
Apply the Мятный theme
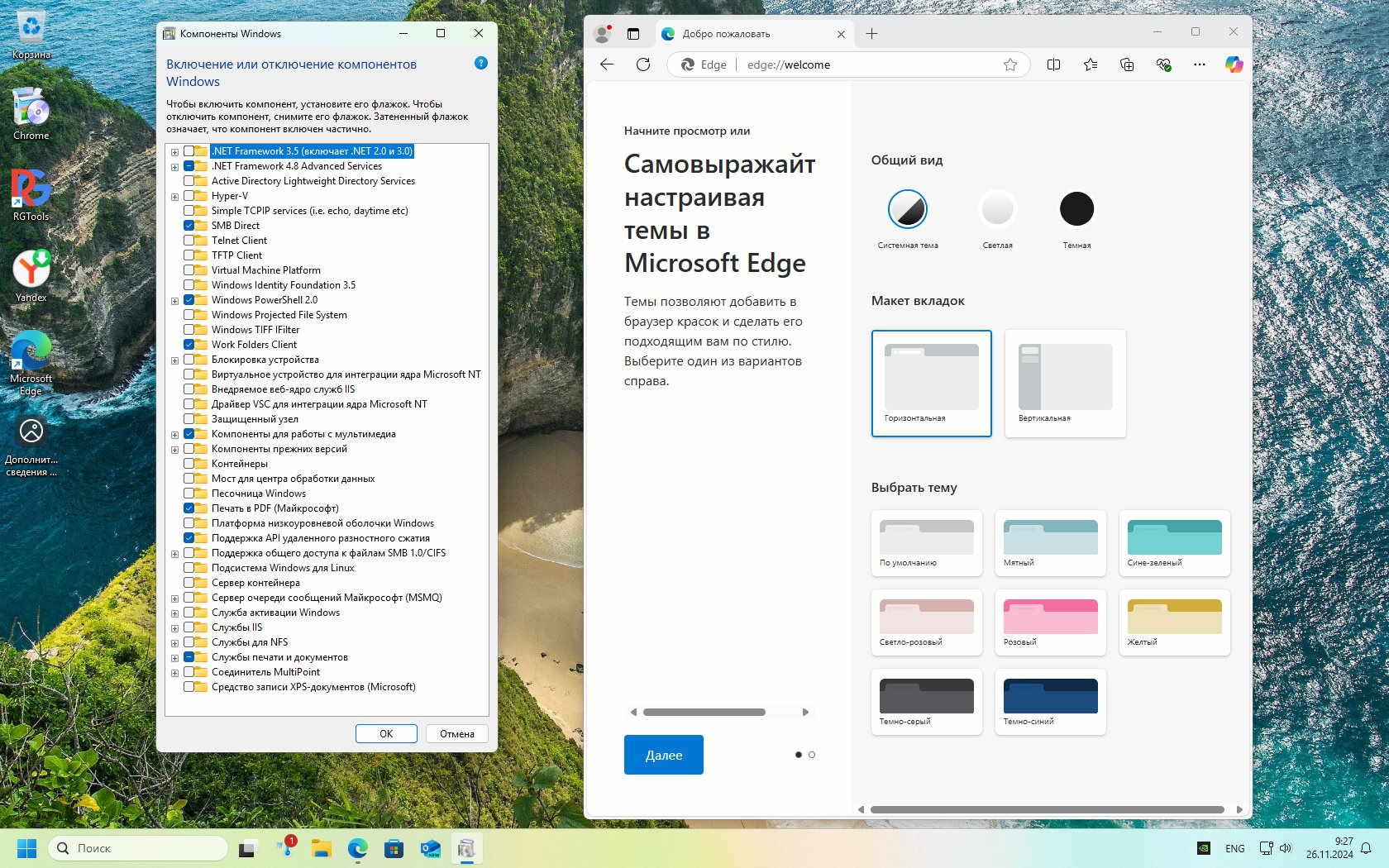(1050, 543)
